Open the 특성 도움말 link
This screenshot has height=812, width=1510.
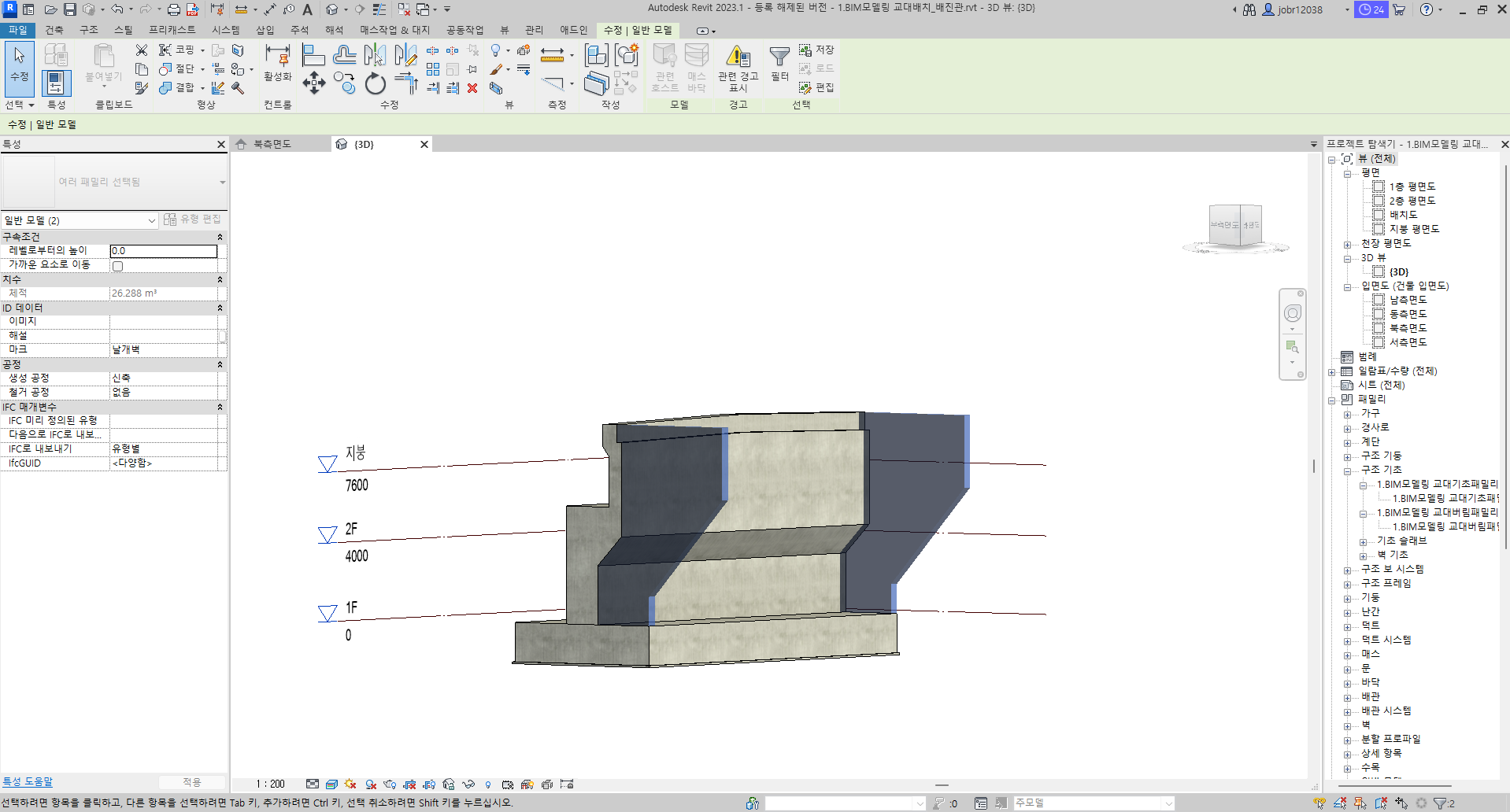[28, 781]
